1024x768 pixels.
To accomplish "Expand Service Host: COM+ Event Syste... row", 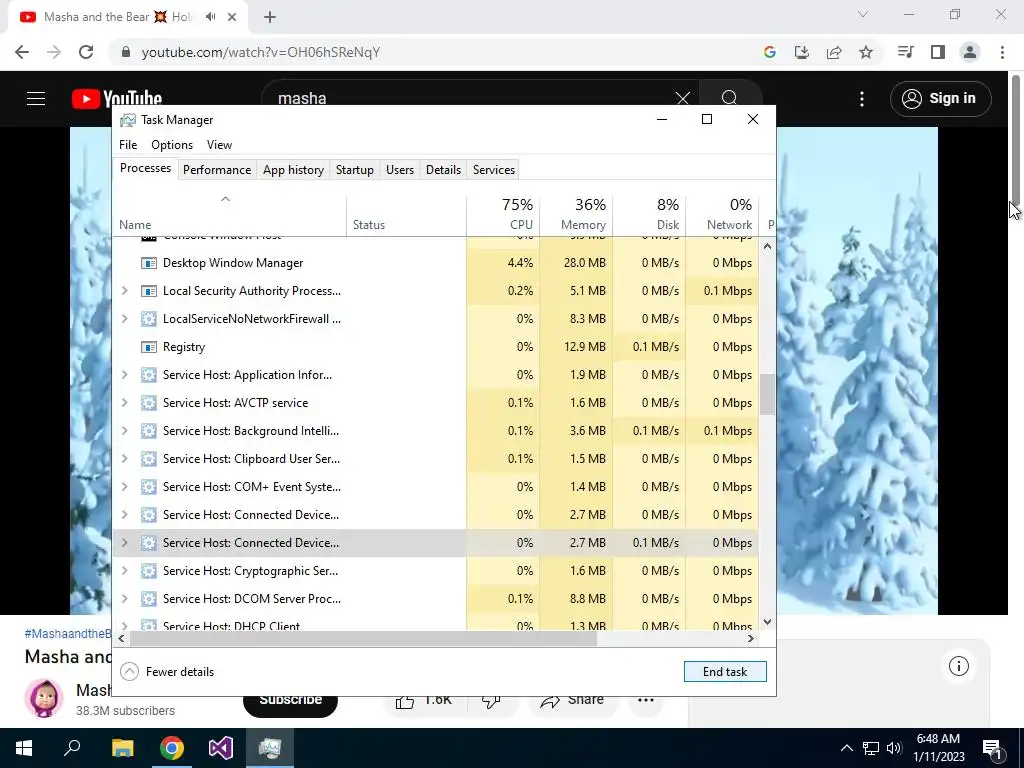I will pyautogui.click(x=125, y=487).
